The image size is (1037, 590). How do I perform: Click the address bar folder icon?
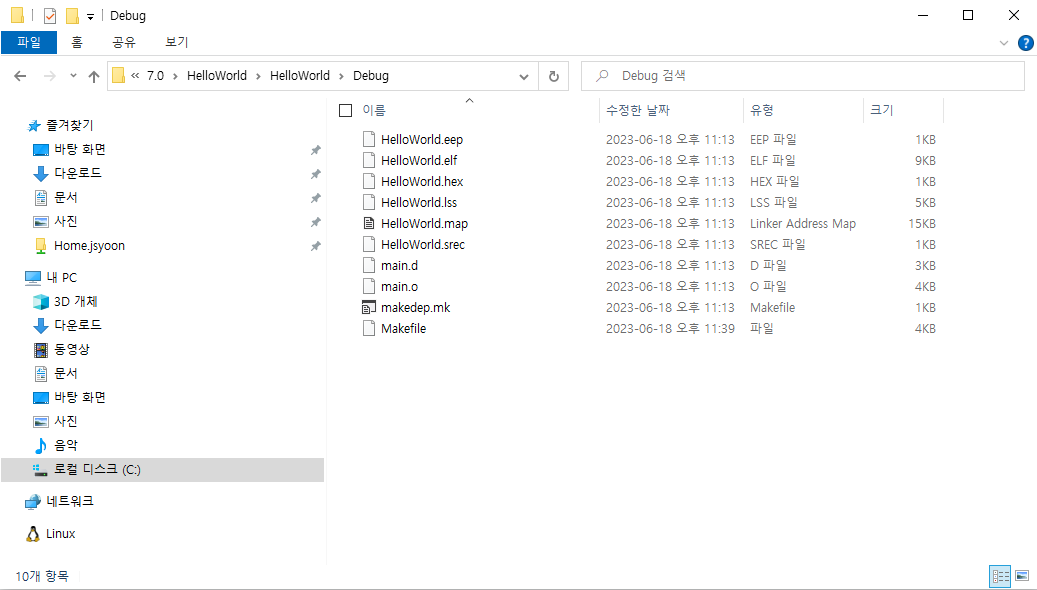pos(118,76)
